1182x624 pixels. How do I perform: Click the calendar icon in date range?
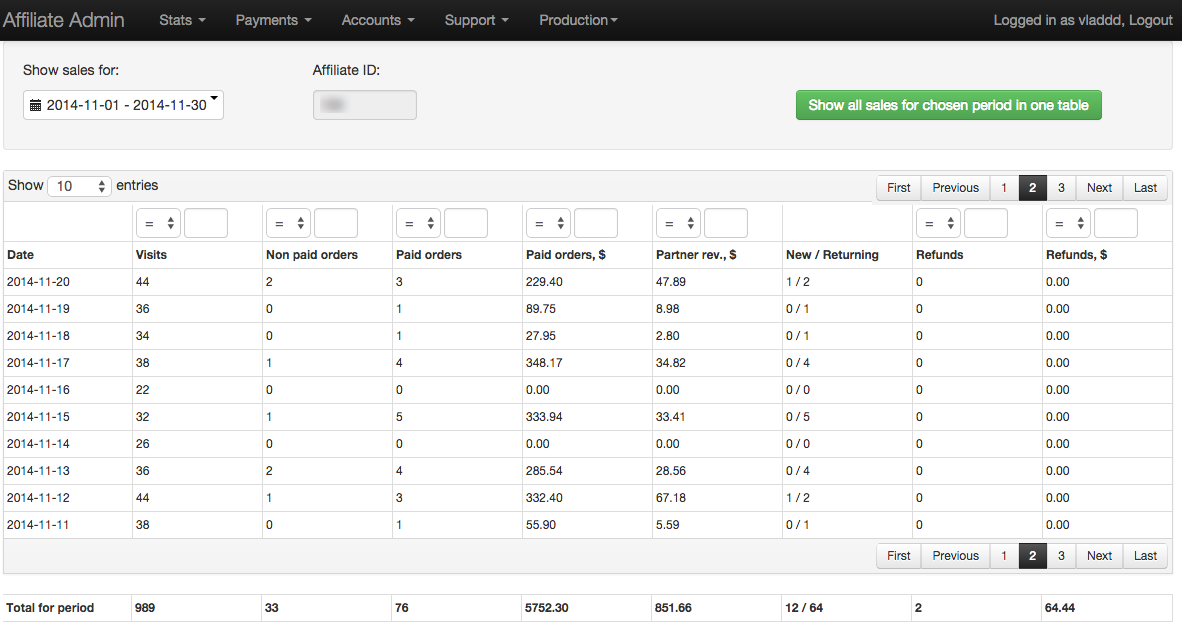[x=36, y=105]
